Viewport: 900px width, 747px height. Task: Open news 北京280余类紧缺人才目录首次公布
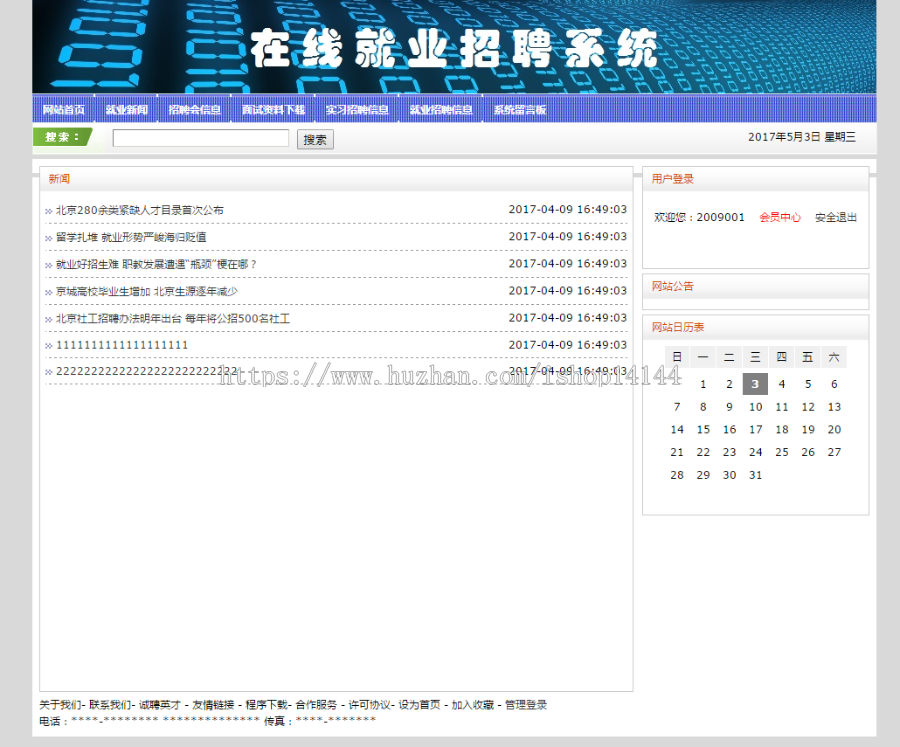click(139, 210)
